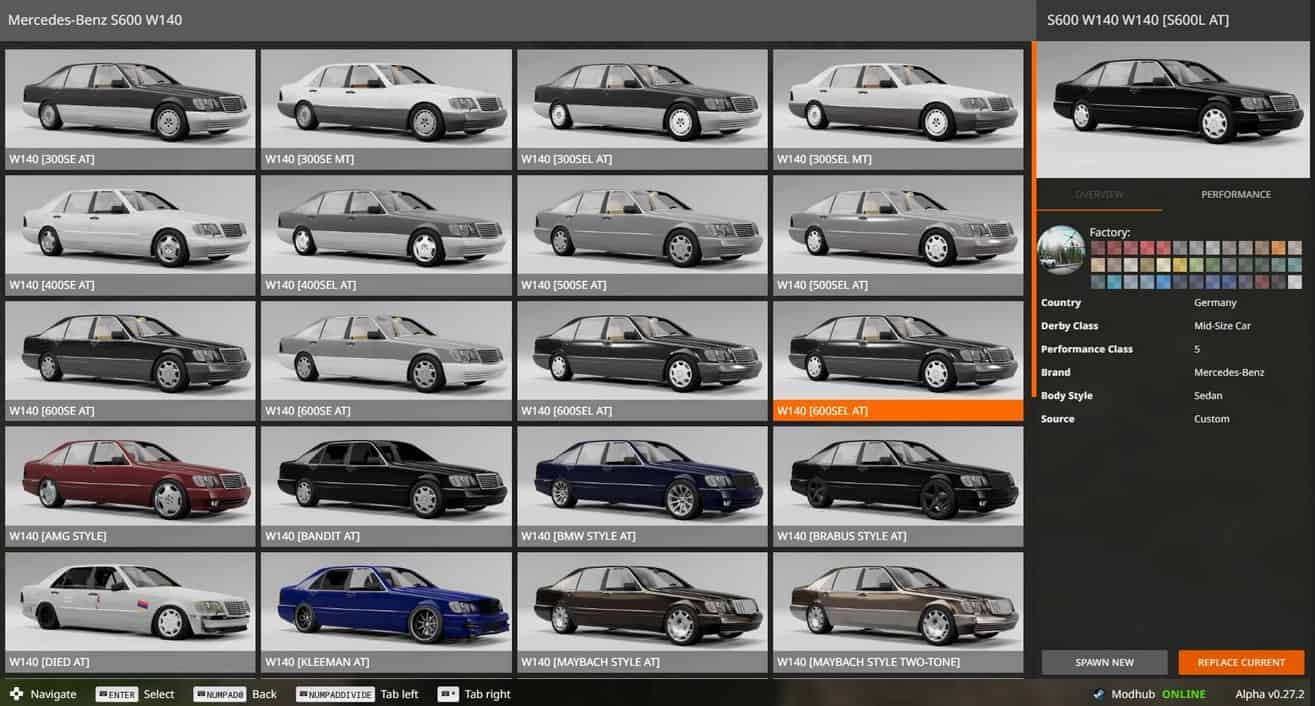1315x706 pixels.
Task: Choose the yellow factory paint swatch
Action: click(x=1180, y=265)
